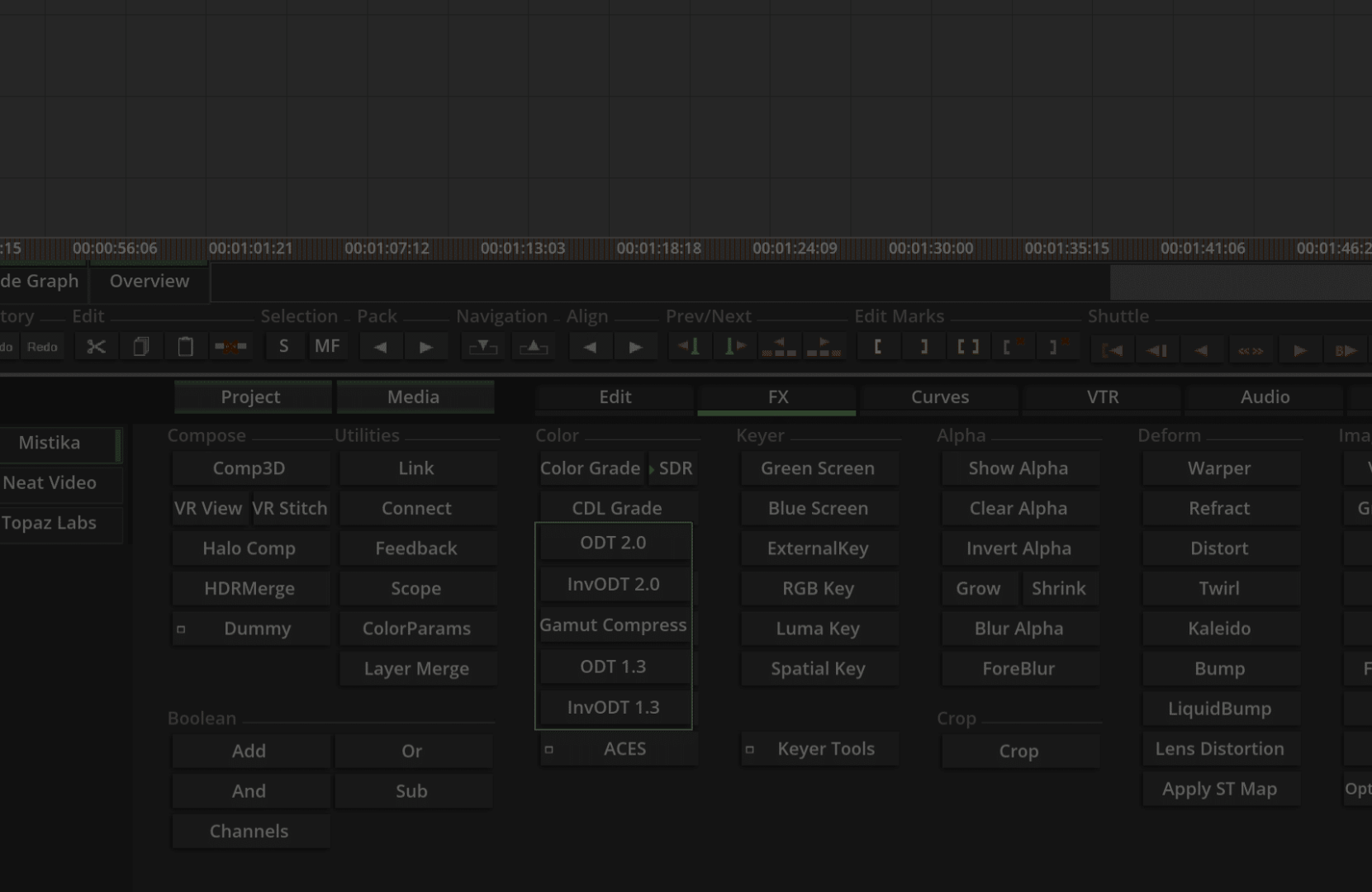This screenshot has width=1372, height=892.
Task: Expand the Topaz Labs plugin section
Action: (x=50, y=523)
